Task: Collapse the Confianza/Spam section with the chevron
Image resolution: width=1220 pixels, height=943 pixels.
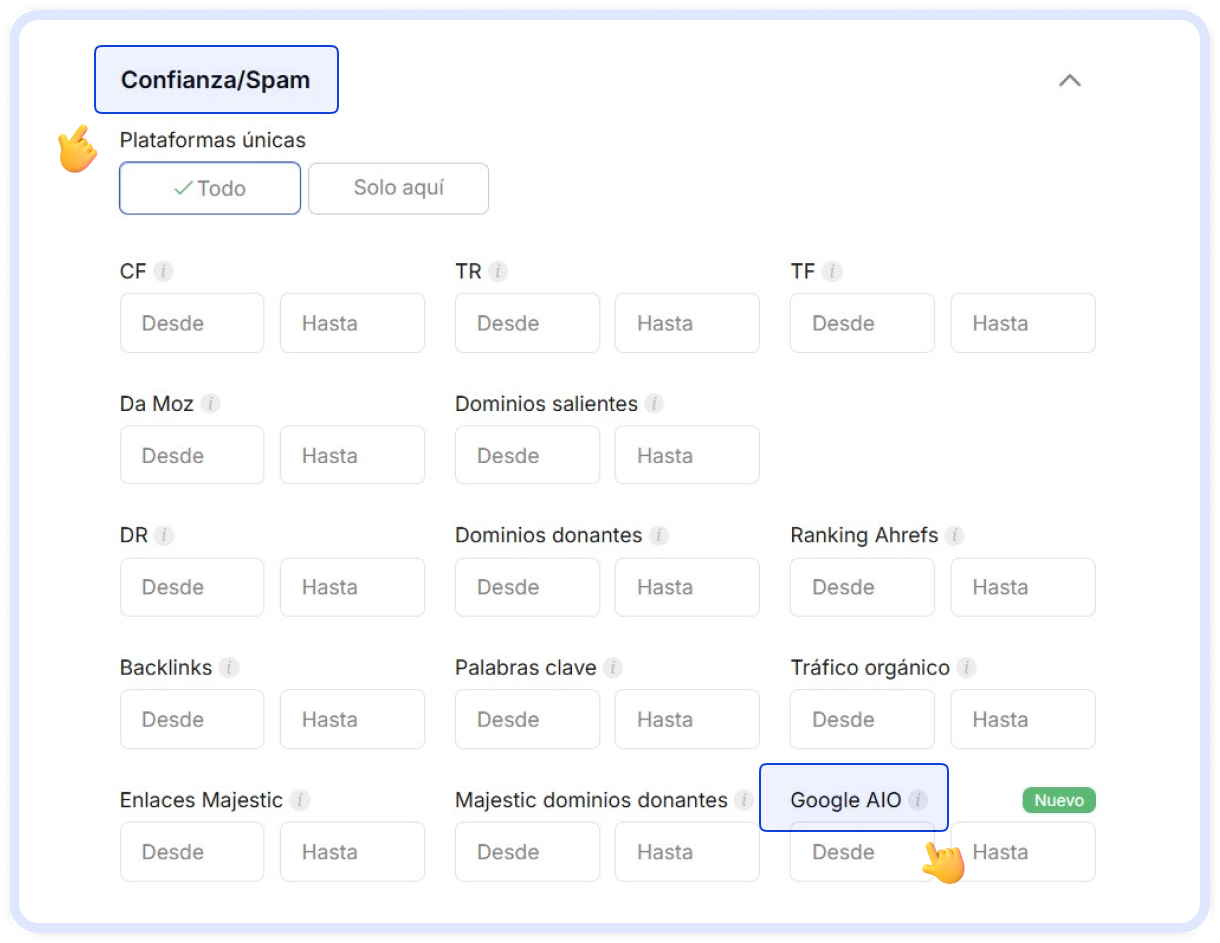Action: pyautogui.click(x=1070, y=81)
